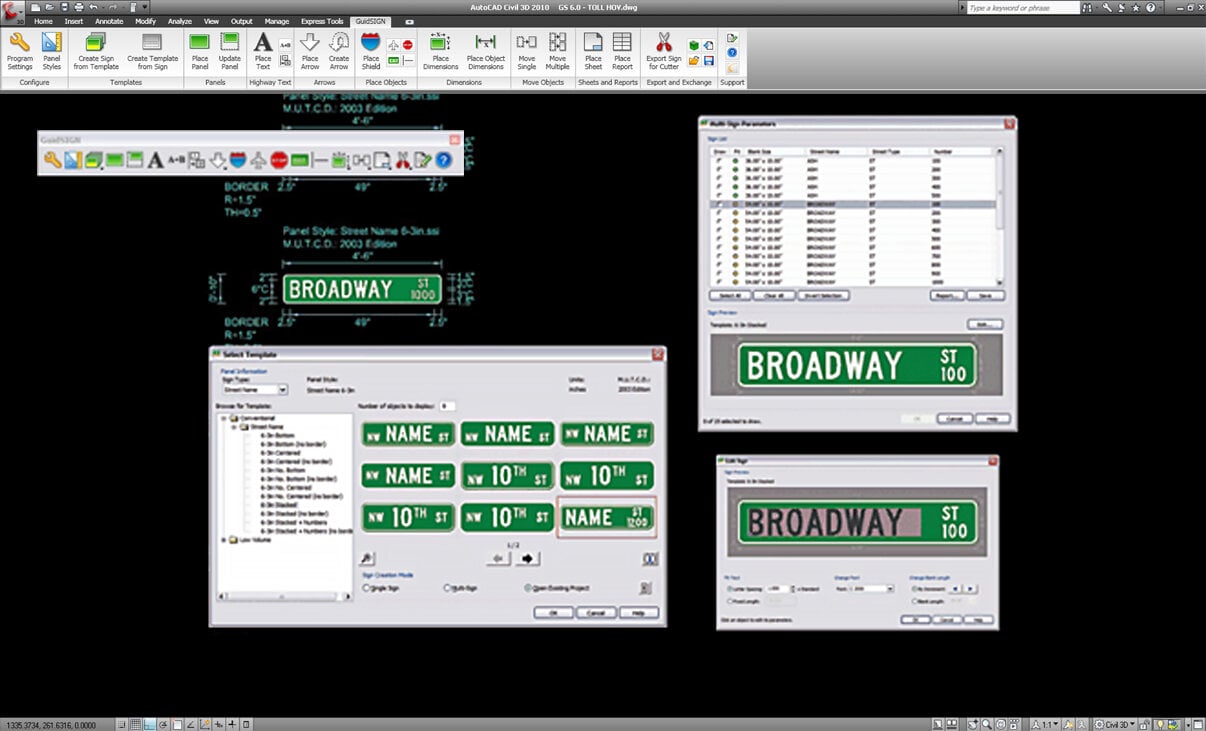Click stop sign icon in floating GuidSIGN toolbar
Screen dimensions: 1206x731
(279, 160)
